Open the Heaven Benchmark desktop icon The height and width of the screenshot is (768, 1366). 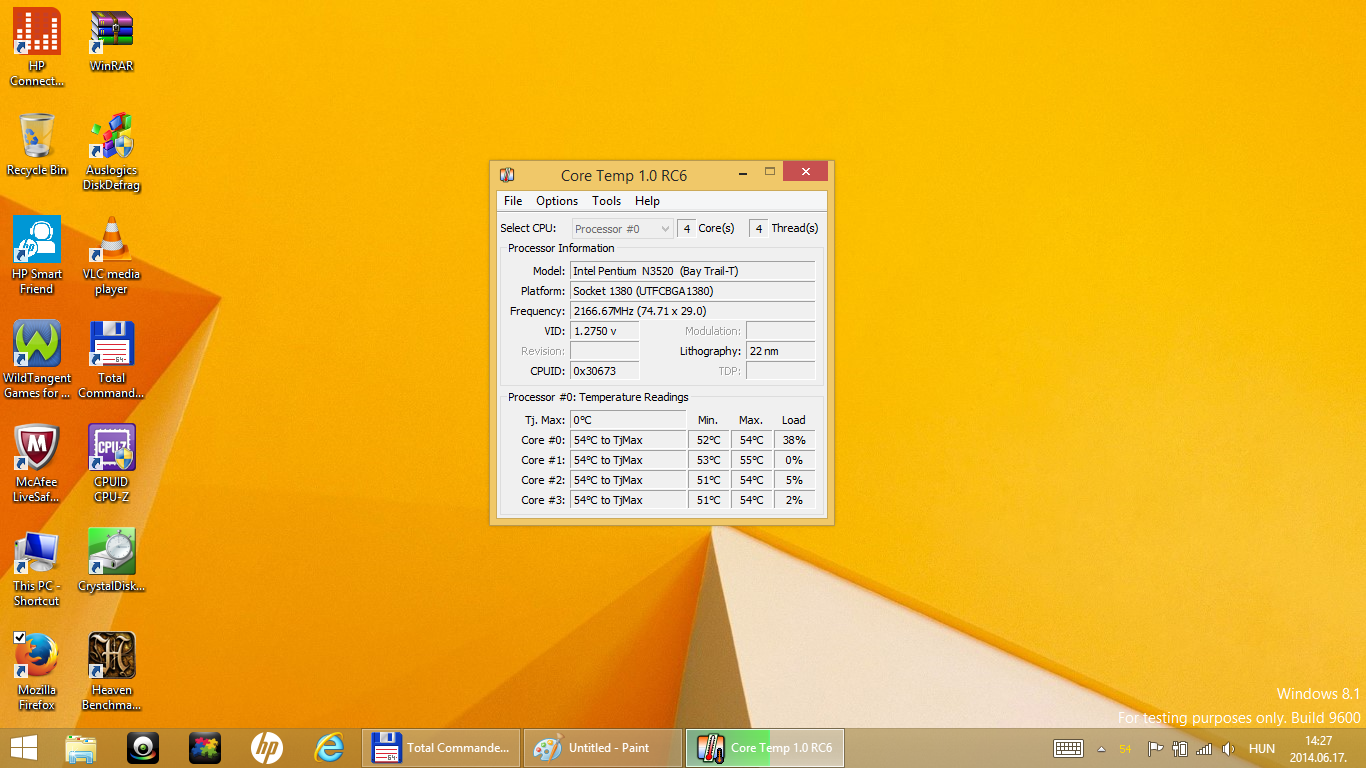pos(111,656)
